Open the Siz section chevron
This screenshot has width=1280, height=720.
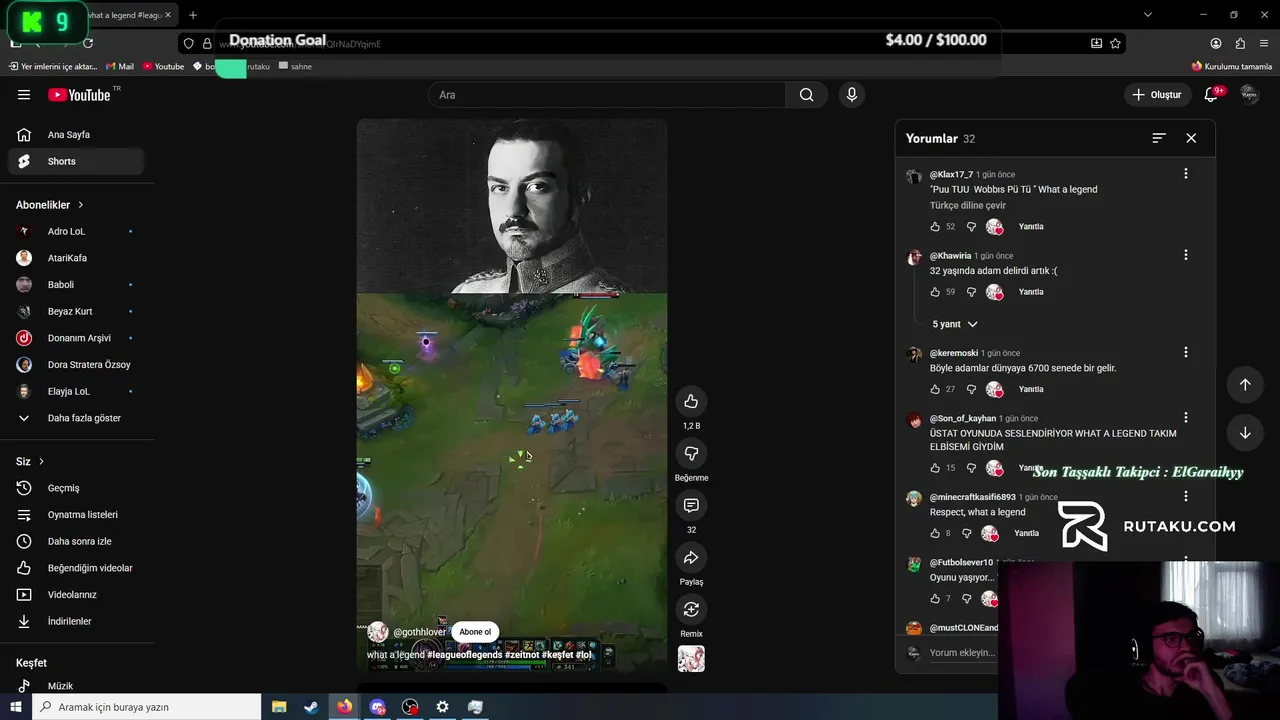pyautogui.click(x=41, y=462)
